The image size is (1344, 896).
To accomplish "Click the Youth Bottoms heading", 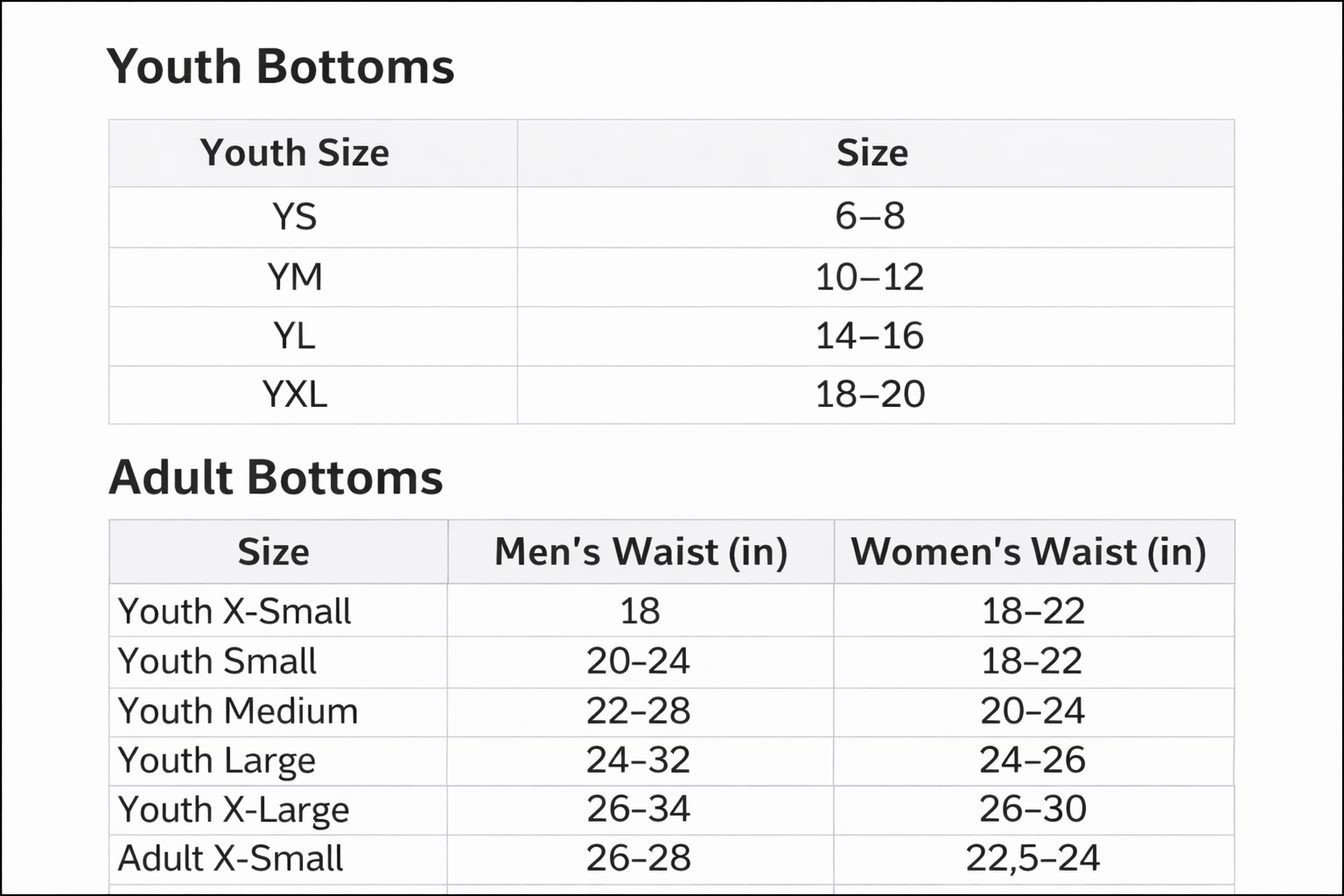I will click(x=280, y=66).
